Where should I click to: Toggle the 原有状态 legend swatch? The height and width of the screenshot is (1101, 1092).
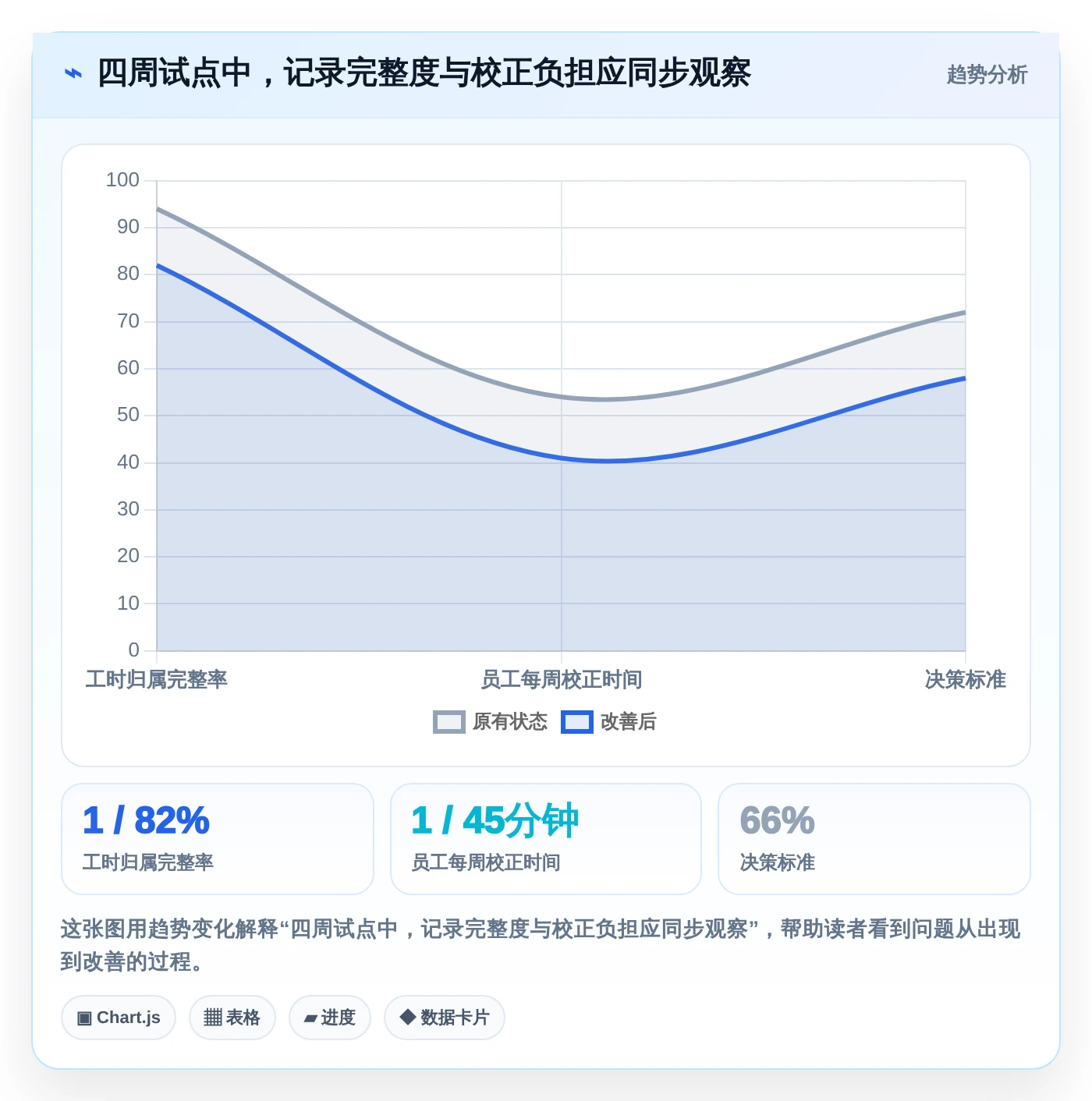[x=448, y=722]
